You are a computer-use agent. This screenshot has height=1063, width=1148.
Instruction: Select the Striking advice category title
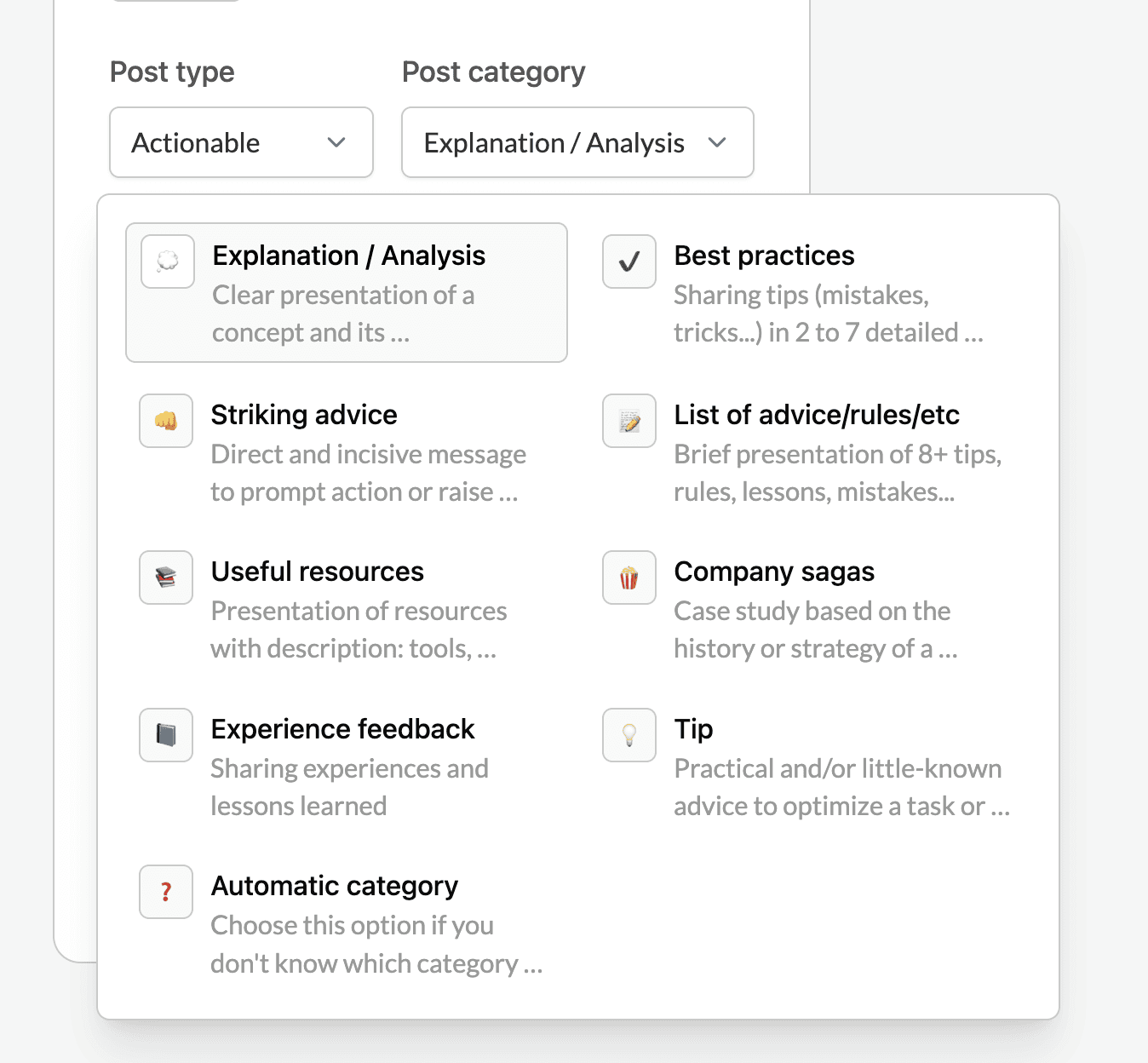tap(304, 415)
